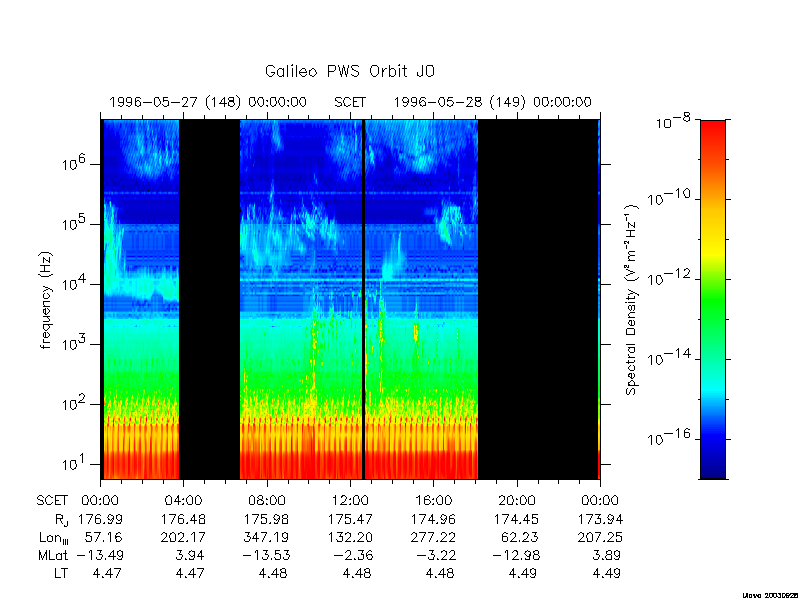800x600 pixels.
Task: Click the R_J value 174.96
Action: (433, 519)
